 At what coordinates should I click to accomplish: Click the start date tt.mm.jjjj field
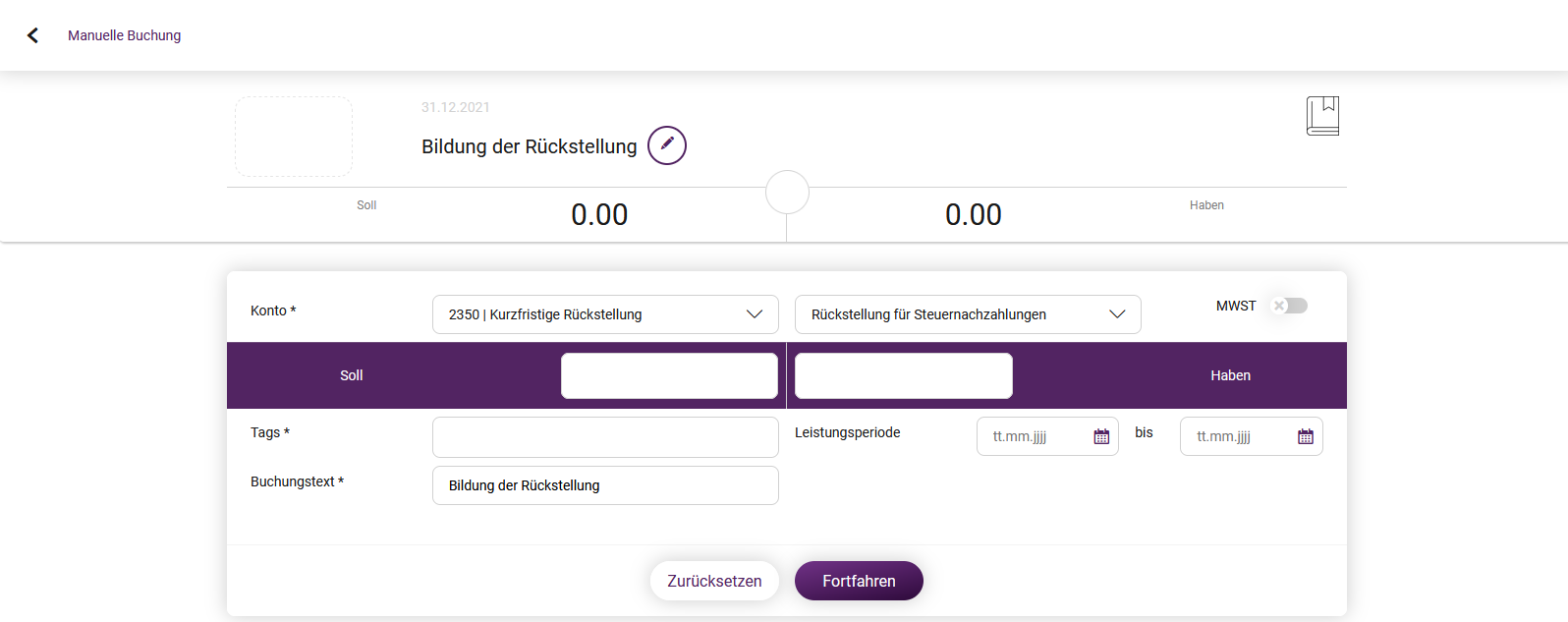1047,436
